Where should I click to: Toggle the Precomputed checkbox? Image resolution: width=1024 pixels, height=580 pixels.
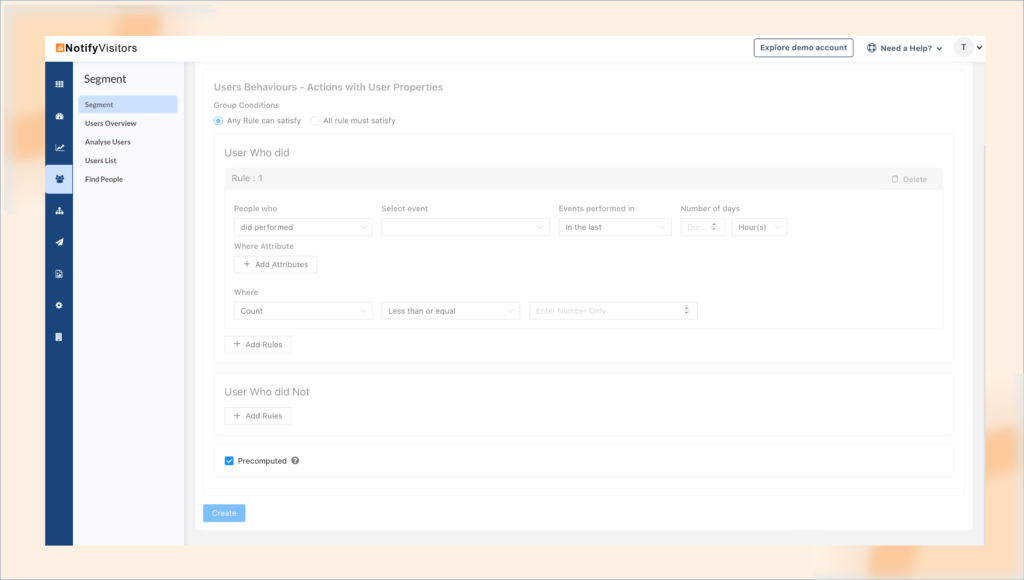click(x=229, y=461)
